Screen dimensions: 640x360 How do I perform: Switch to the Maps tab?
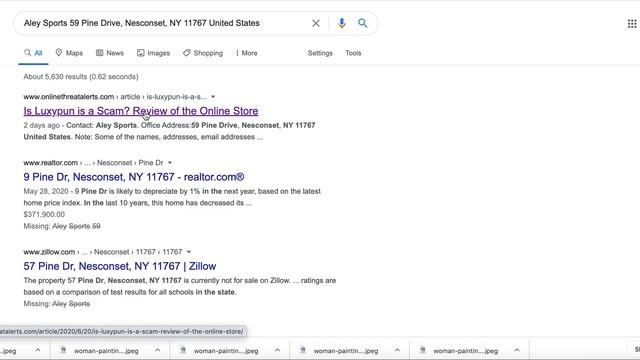pos(69,53)
